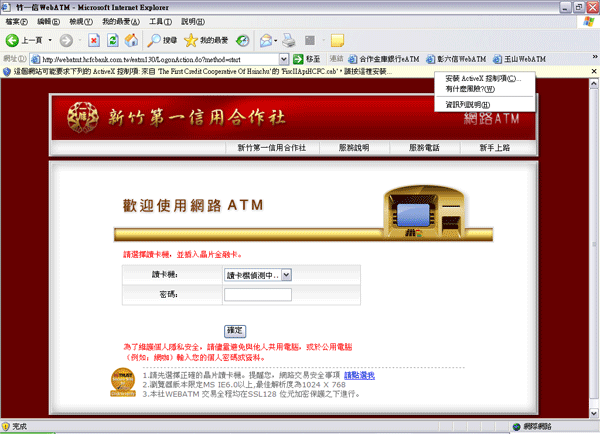The width and height of the screenshot is (600, 434).
Task: Open the Search magnifier tool
Action: (x=162, y=40)
